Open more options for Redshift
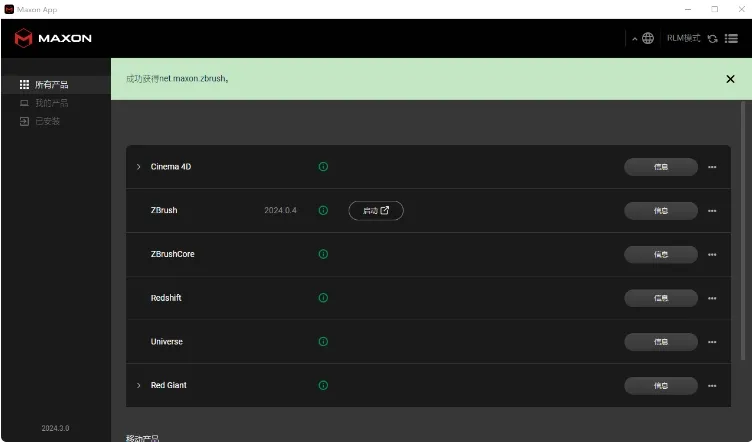This screenshot has height=442, width=752. click(712, 298)
